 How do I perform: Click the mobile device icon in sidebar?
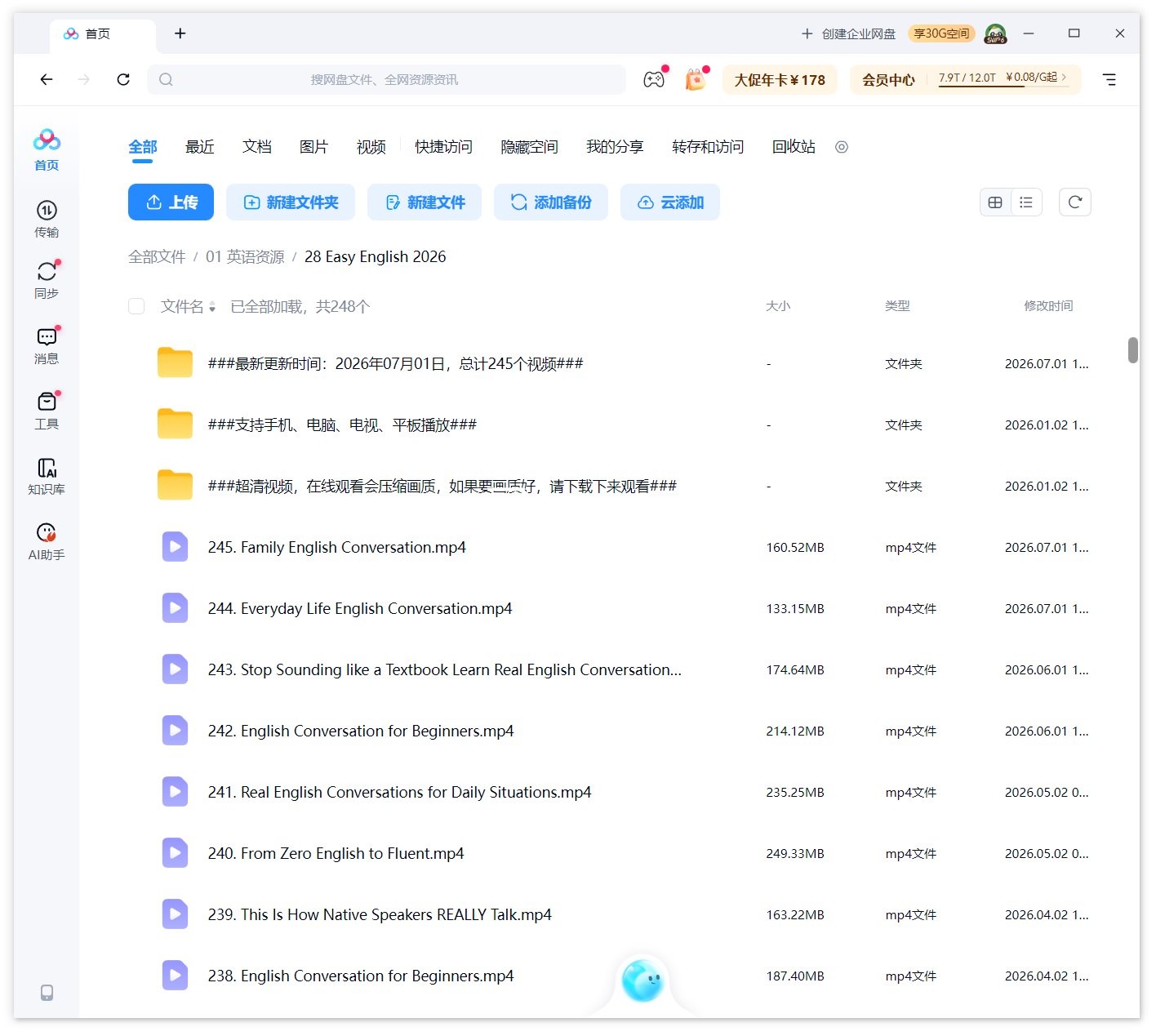point(47,992)
